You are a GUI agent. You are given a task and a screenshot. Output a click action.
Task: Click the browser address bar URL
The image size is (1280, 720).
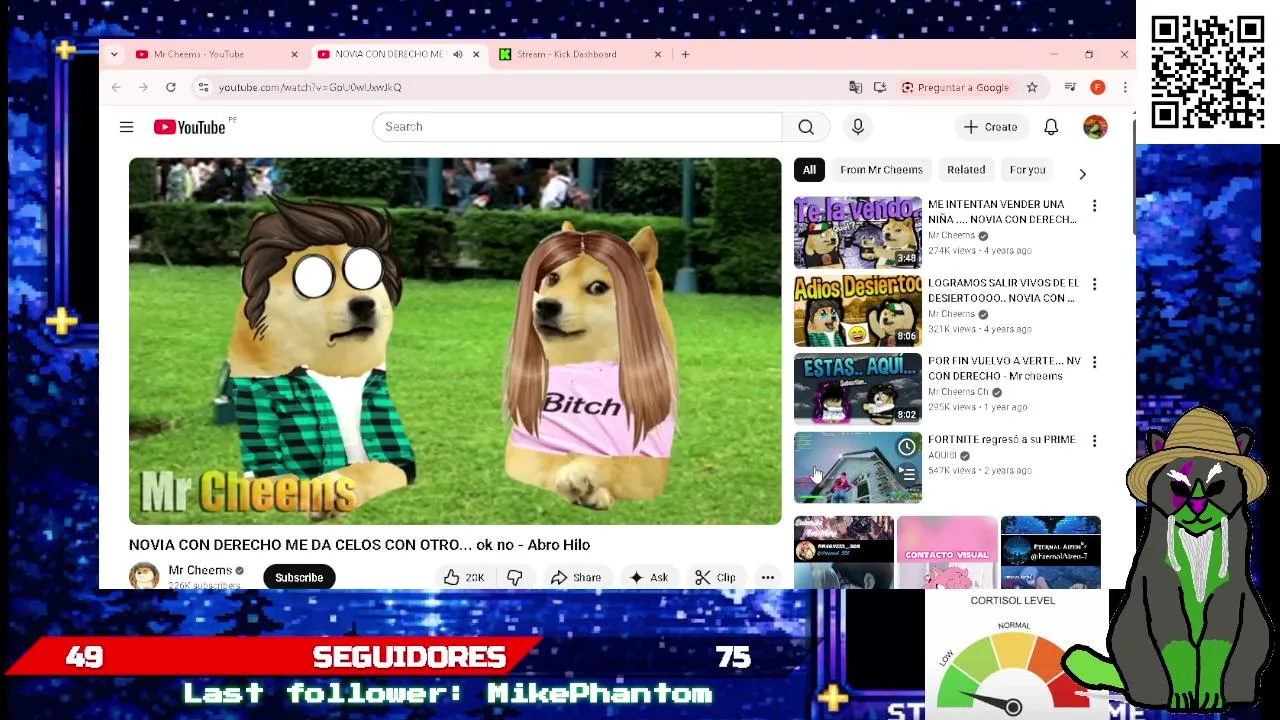tap(310, 87)
